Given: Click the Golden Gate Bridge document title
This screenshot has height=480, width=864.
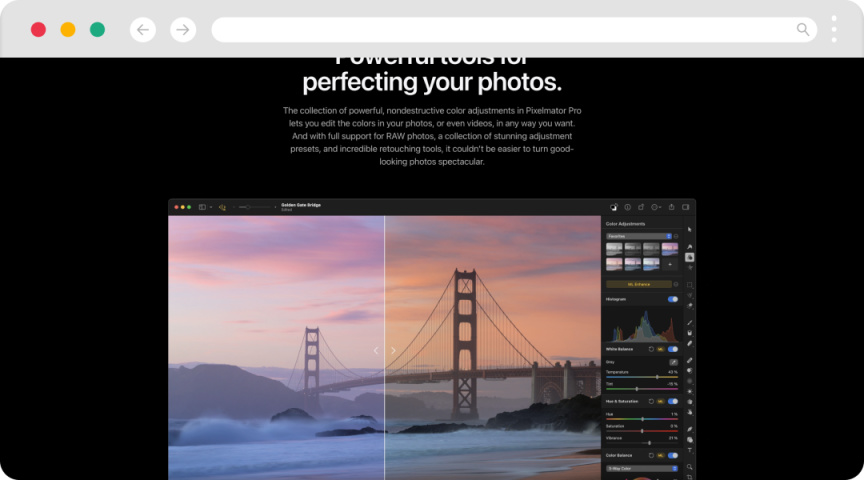Looking at the screenshot, I should point(301,205).
